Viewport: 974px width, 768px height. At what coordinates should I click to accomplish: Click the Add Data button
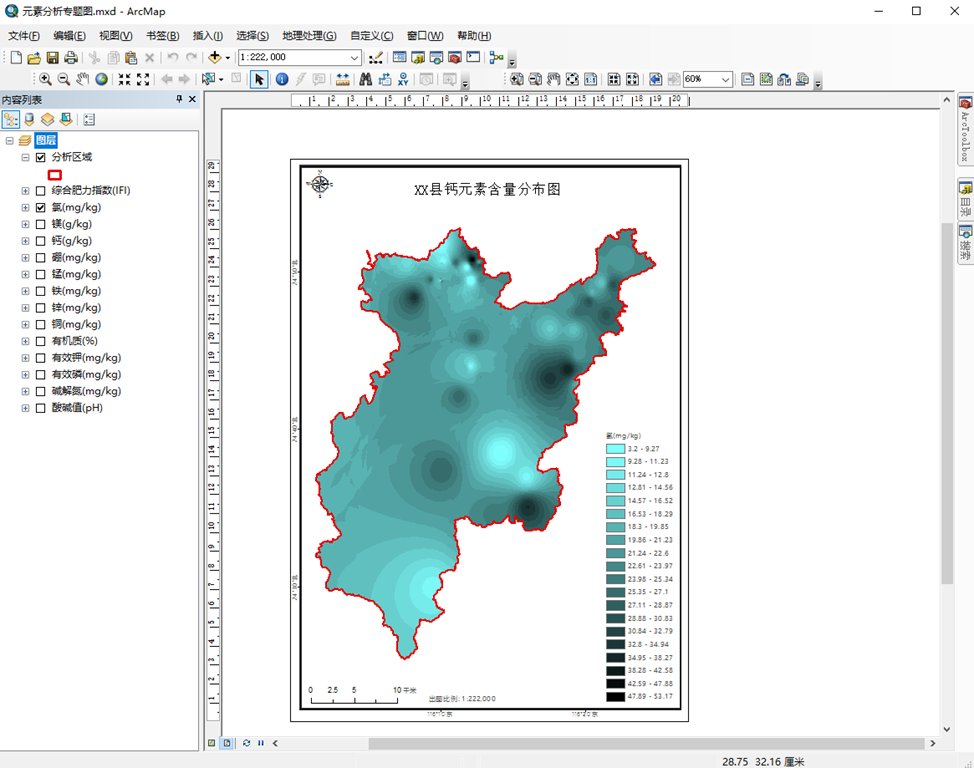coord(214,58)
